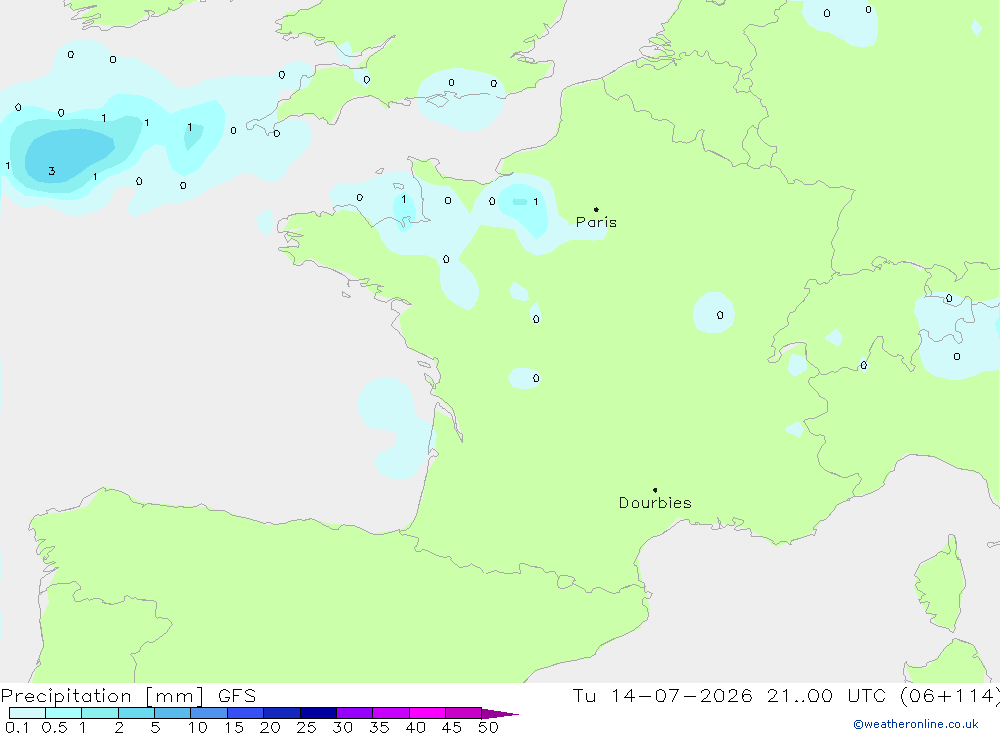
Task: Click the legend's over-50 arrow tip
Action: 501,713
